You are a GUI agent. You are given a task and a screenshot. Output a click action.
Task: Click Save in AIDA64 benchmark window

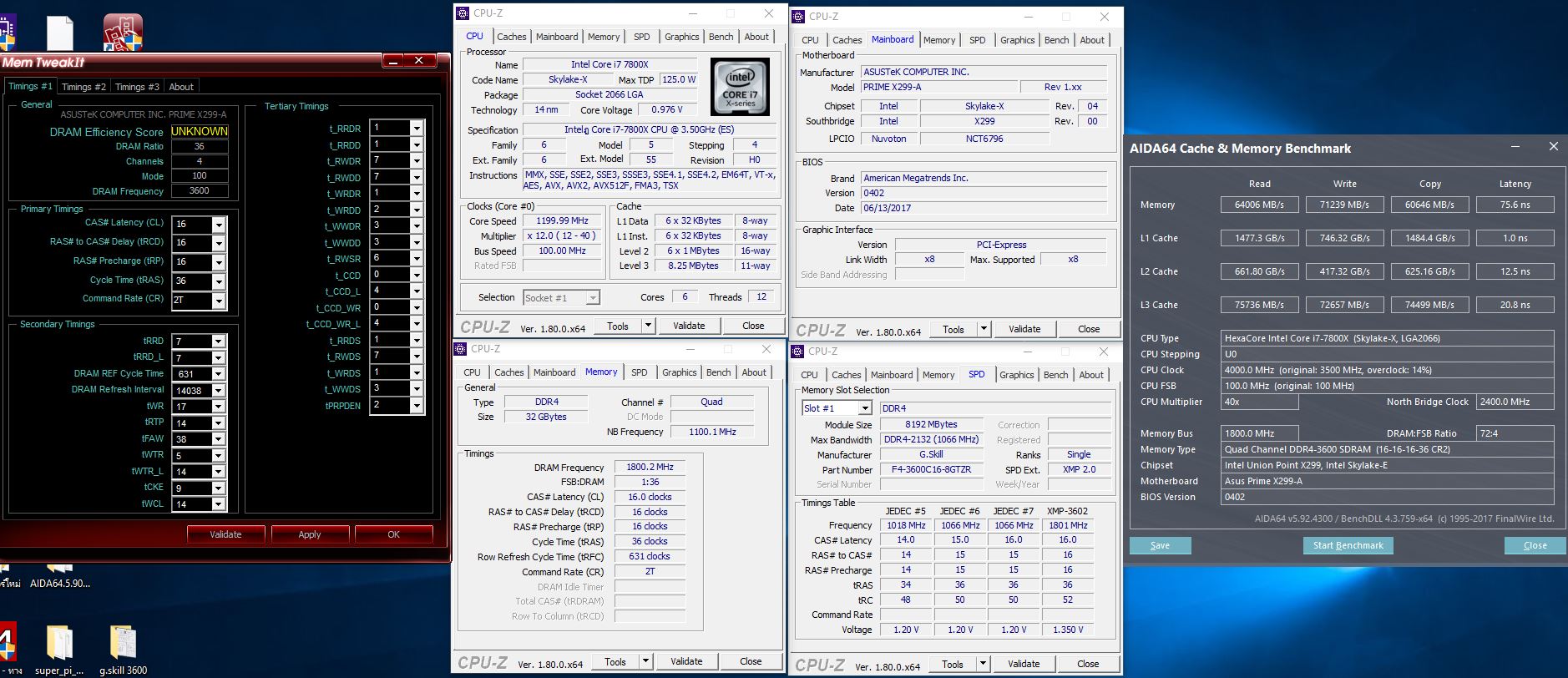(1160, 545)
